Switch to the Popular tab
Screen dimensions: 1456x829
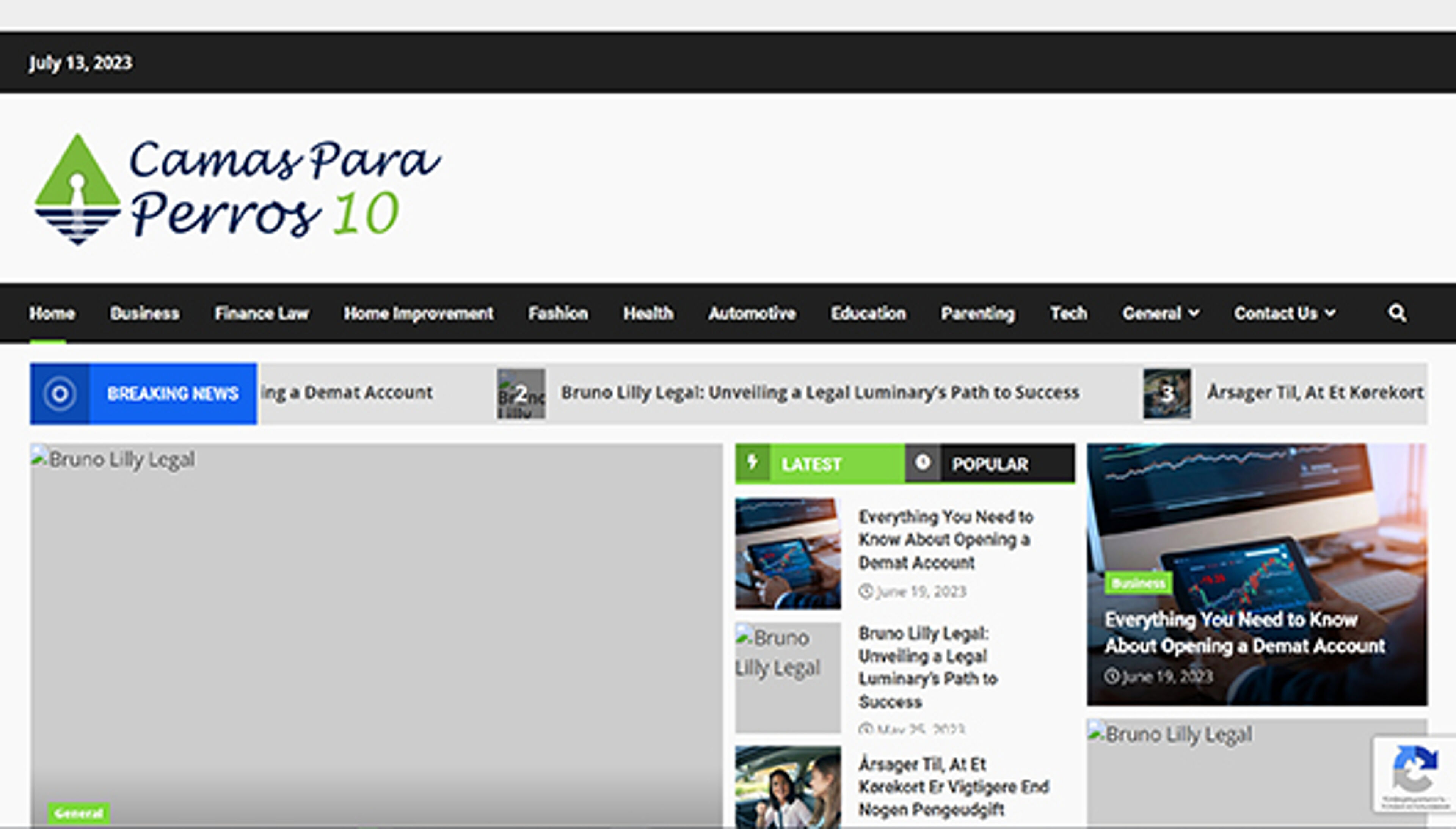click(990, 464)
